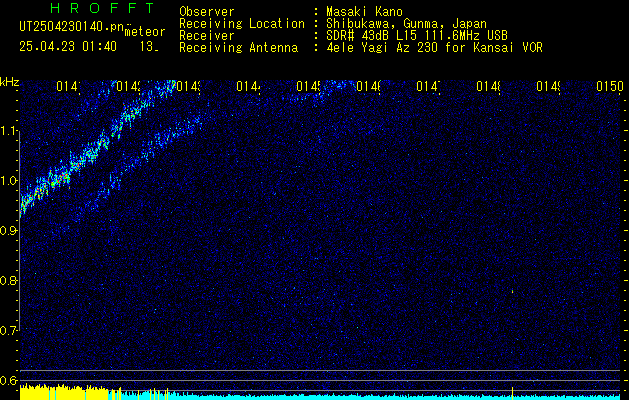This screenshot has width=629, height=400.
Task: Click the word "meteor" in the header
Action: (x=145, y=32)
